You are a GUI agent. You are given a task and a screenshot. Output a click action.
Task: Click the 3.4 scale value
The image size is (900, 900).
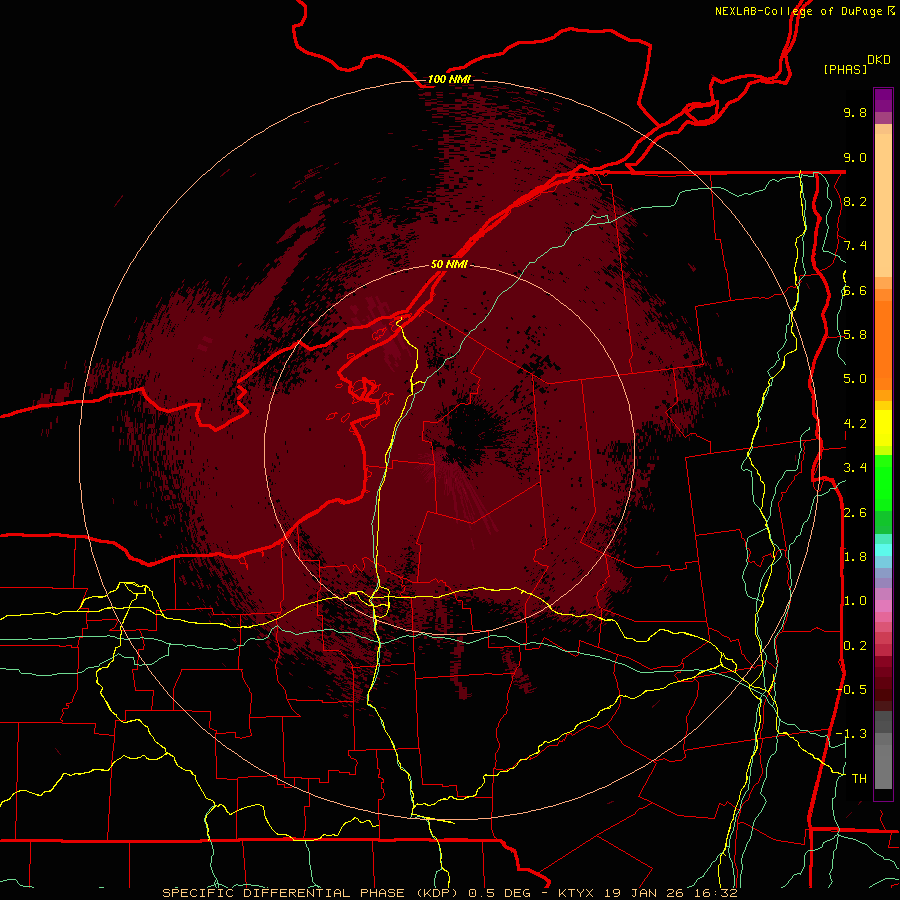tap(855, 468)
